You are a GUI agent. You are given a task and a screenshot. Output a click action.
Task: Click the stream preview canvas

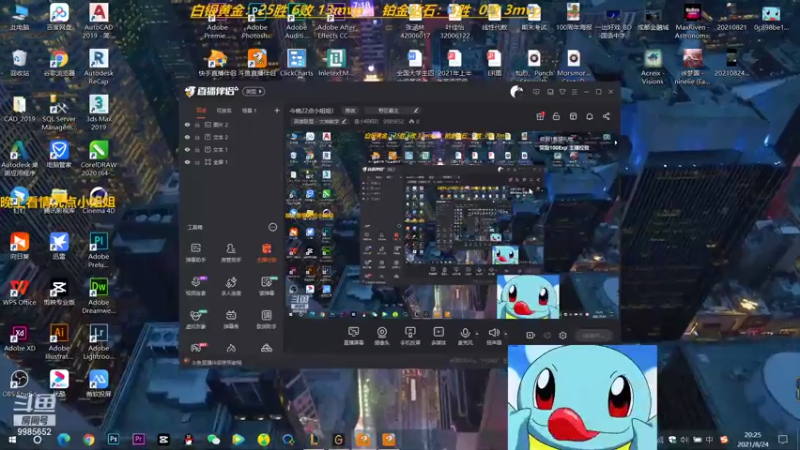[x=452, y=225]
